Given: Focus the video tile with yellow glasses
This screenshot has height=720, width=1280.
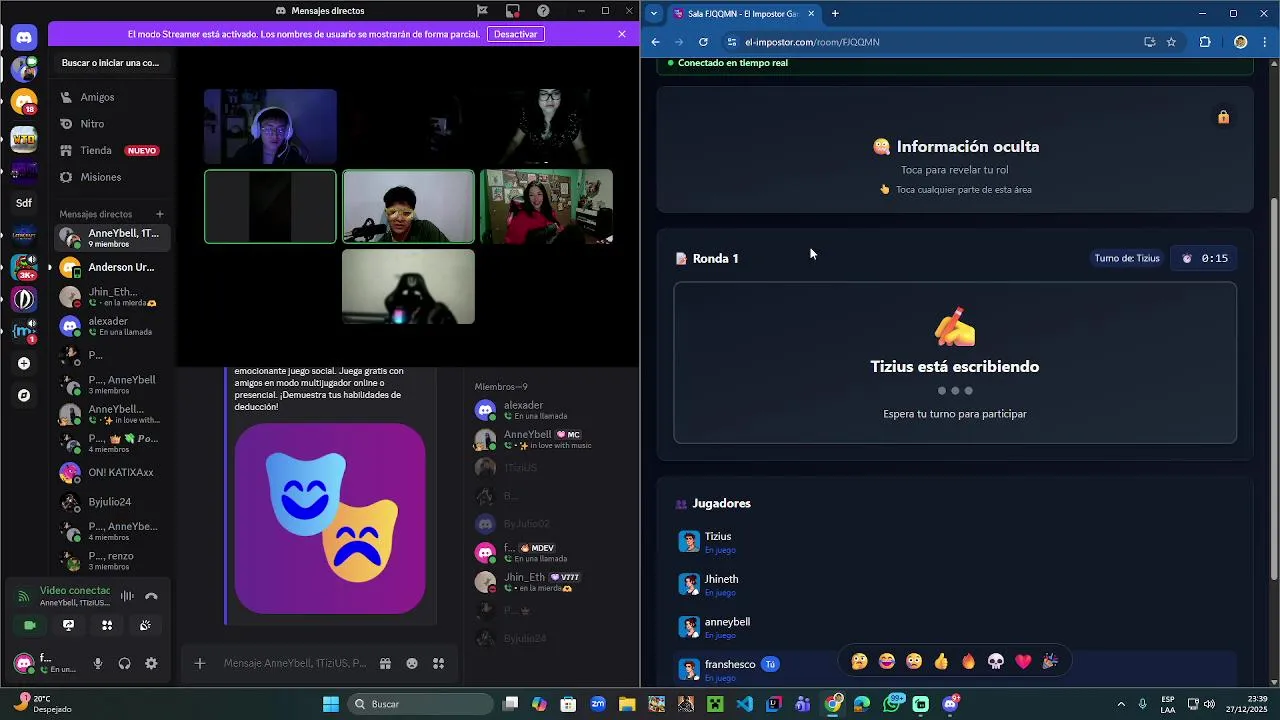Looking at the screenshot, I should (x=408, y=207).
